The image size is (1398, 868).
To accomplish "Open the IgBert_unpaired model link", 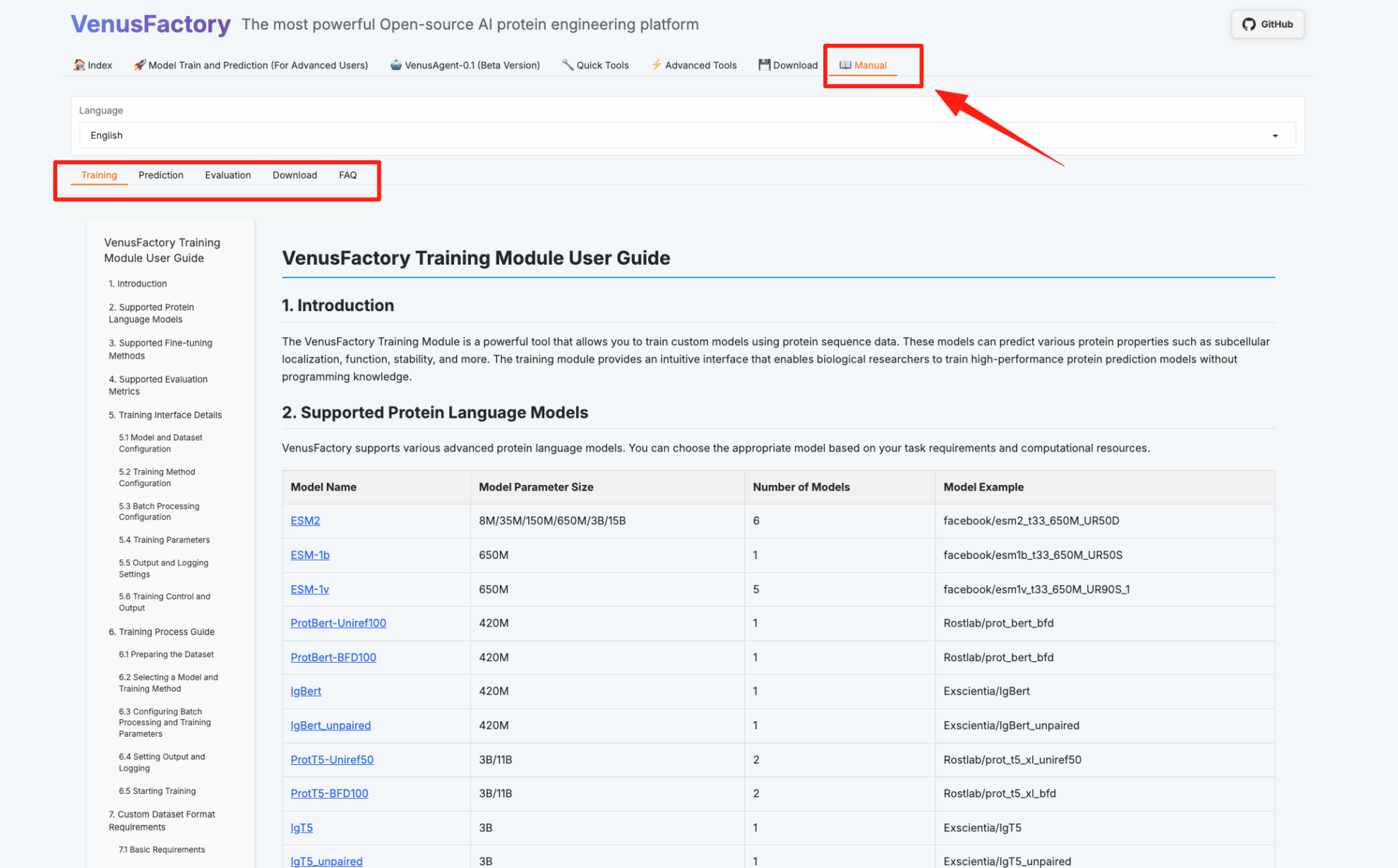I will 330,725.
